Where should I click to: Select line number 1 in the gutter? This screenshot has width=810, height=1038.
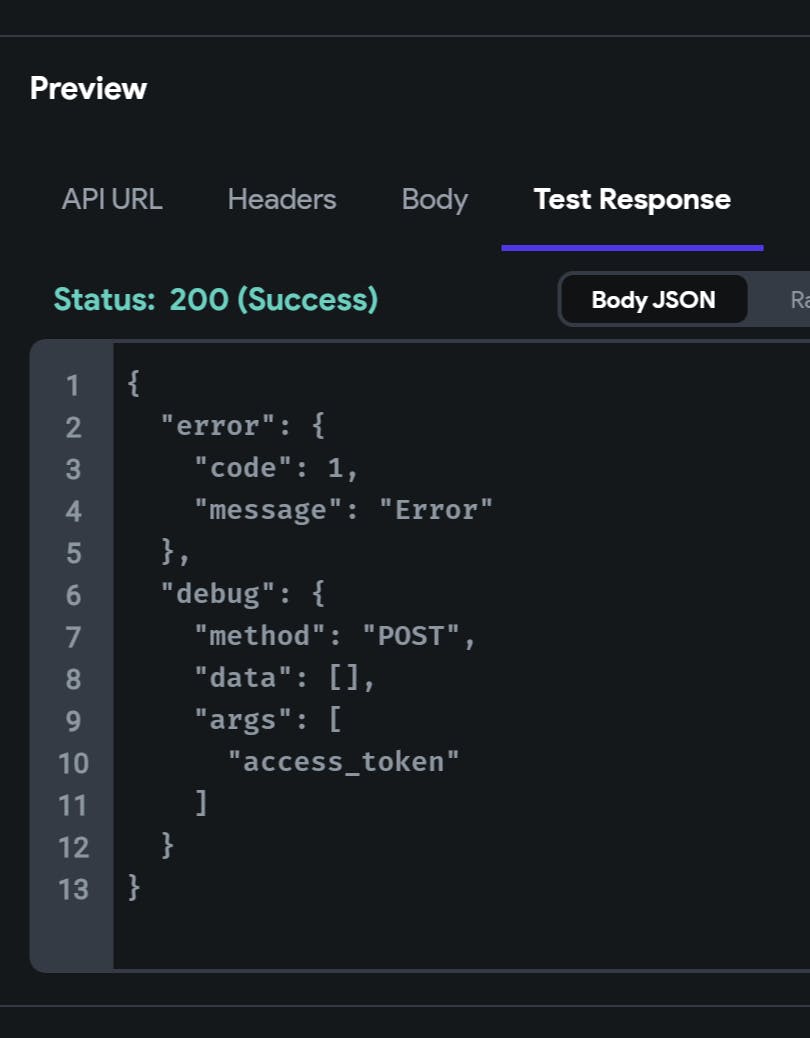point(73,385)
